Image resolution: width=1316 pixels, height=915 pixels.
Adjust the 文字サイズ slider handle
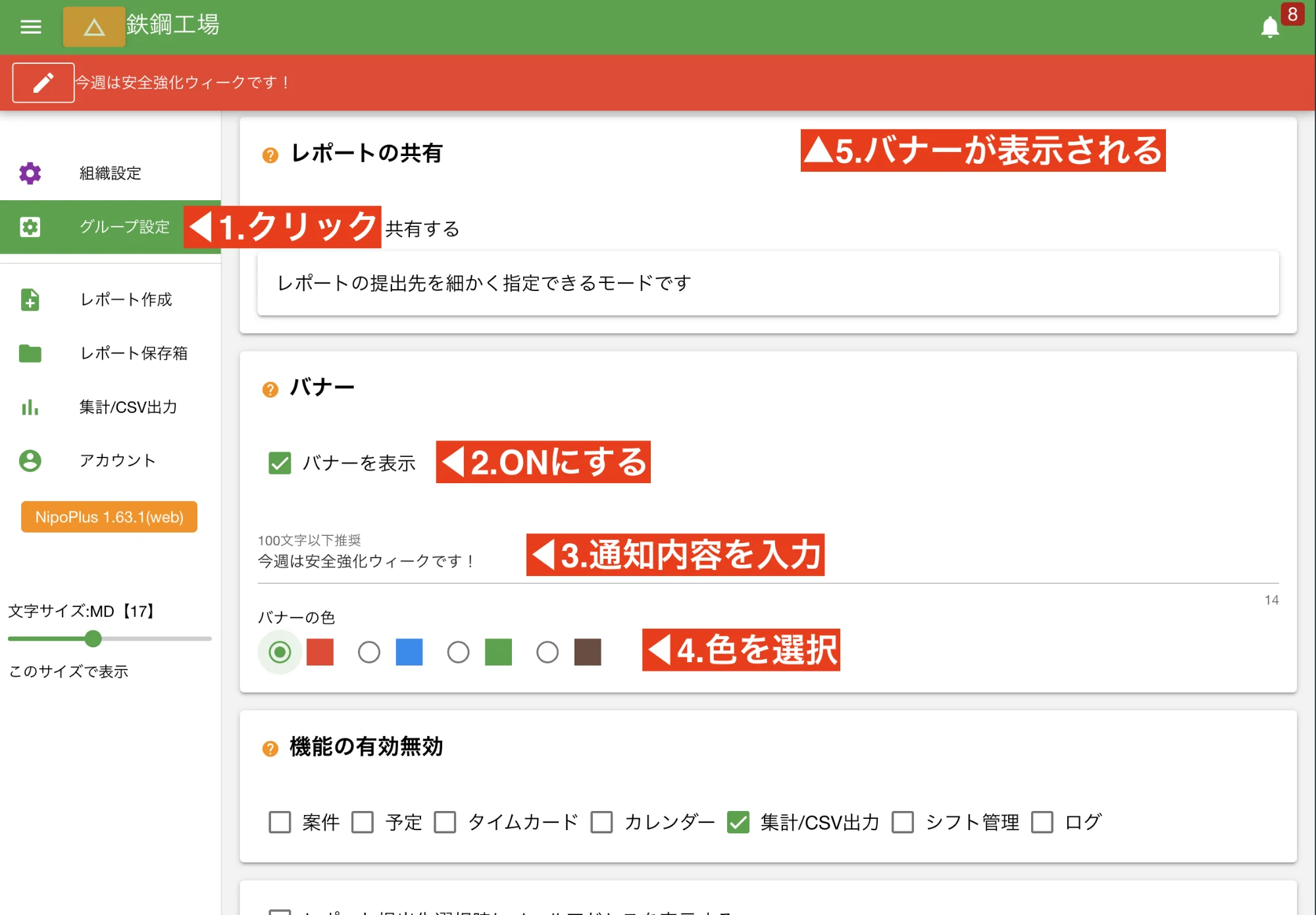click(93, 639)
